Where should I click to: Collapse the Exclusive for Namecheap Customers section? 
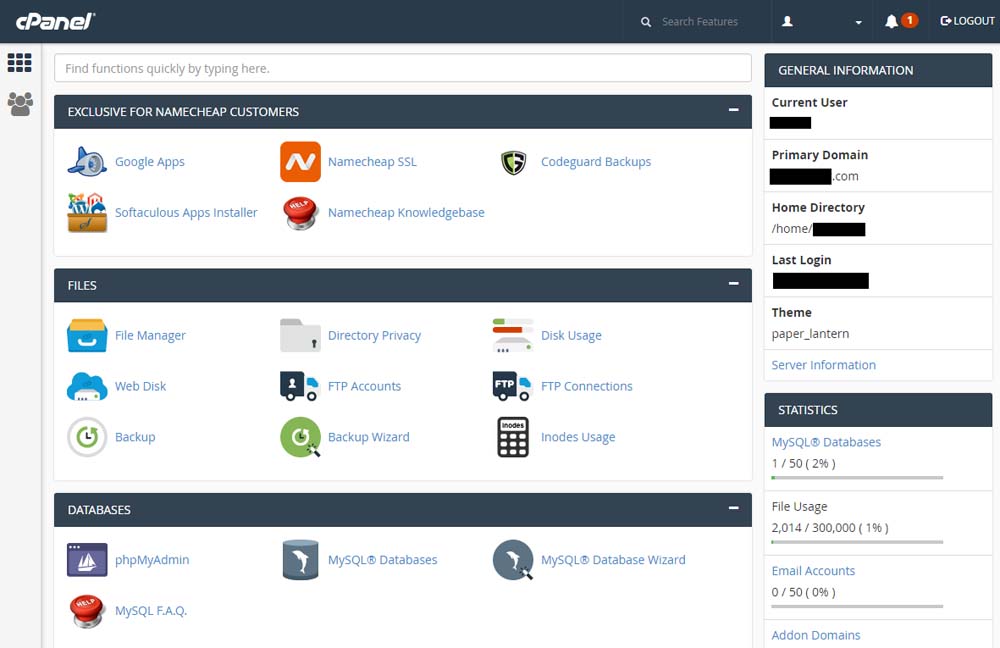[733, 110]
